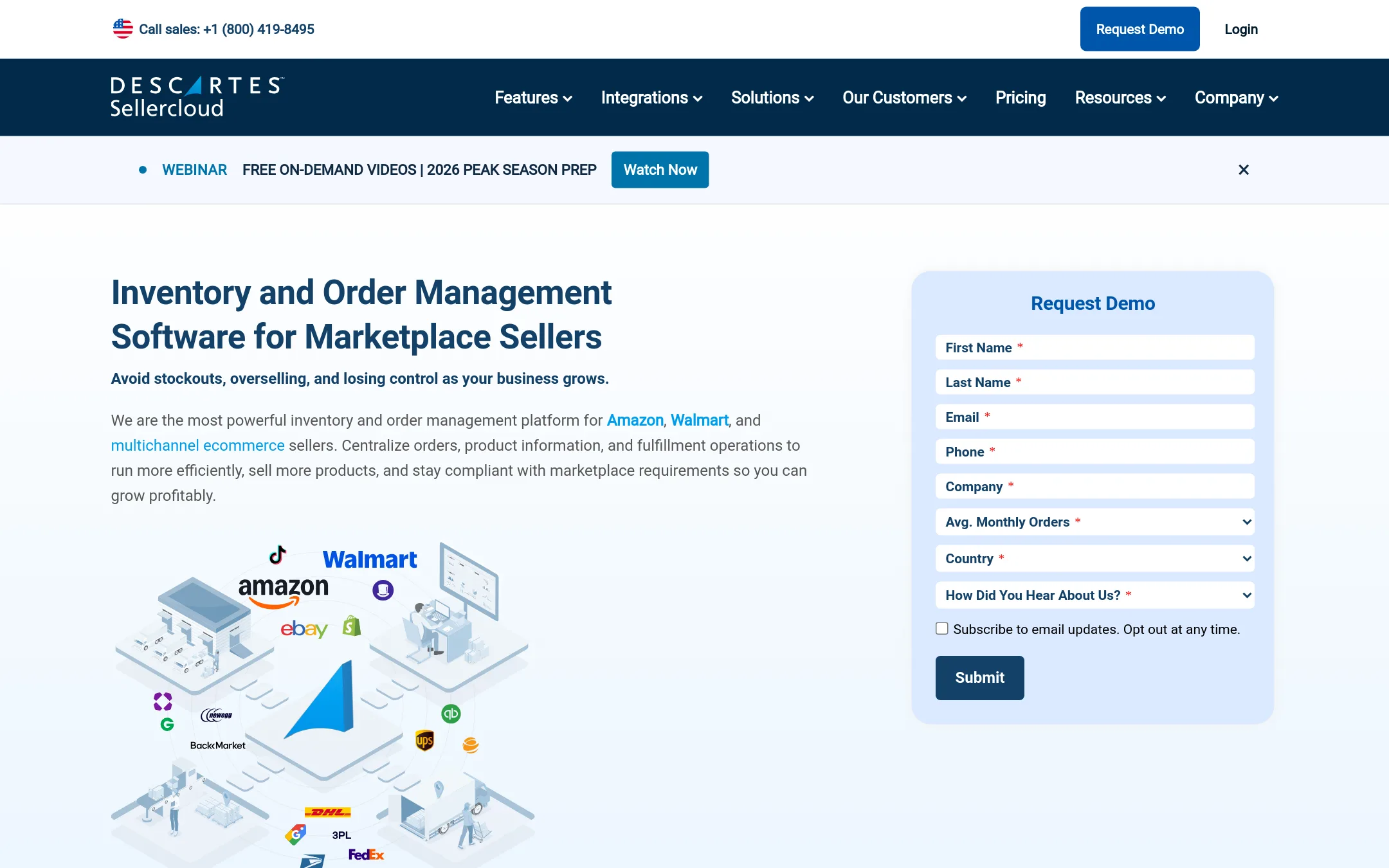Click the US flag icon
Viewport: 1389px width, 868px height.
tap(123, 29)
